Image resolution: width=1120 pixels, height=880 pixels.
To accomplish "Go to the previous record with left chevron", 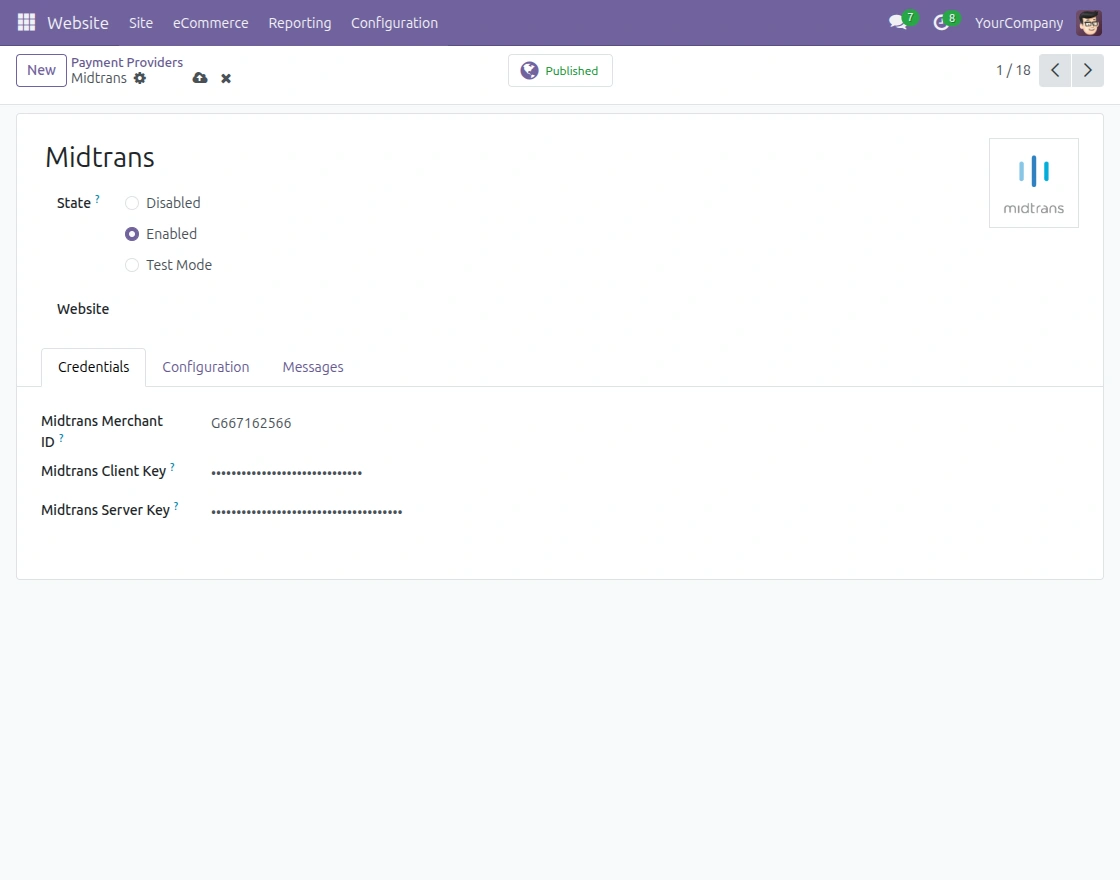I will [1054, 70].
